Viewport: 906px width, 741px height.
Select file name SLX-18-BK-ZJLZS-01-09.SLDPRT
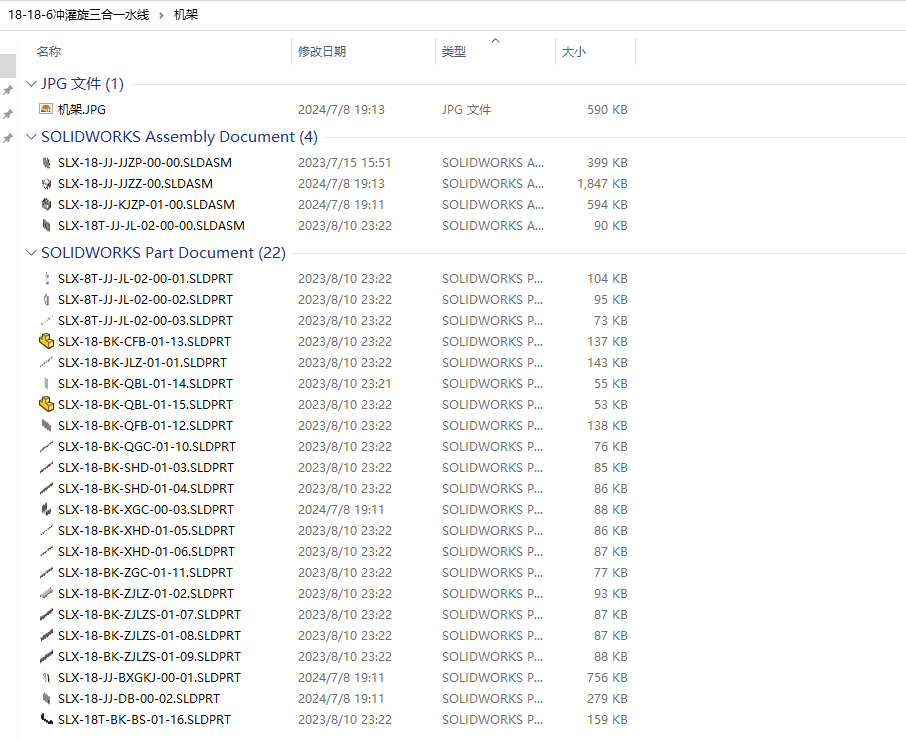click(x=149, y=657)
